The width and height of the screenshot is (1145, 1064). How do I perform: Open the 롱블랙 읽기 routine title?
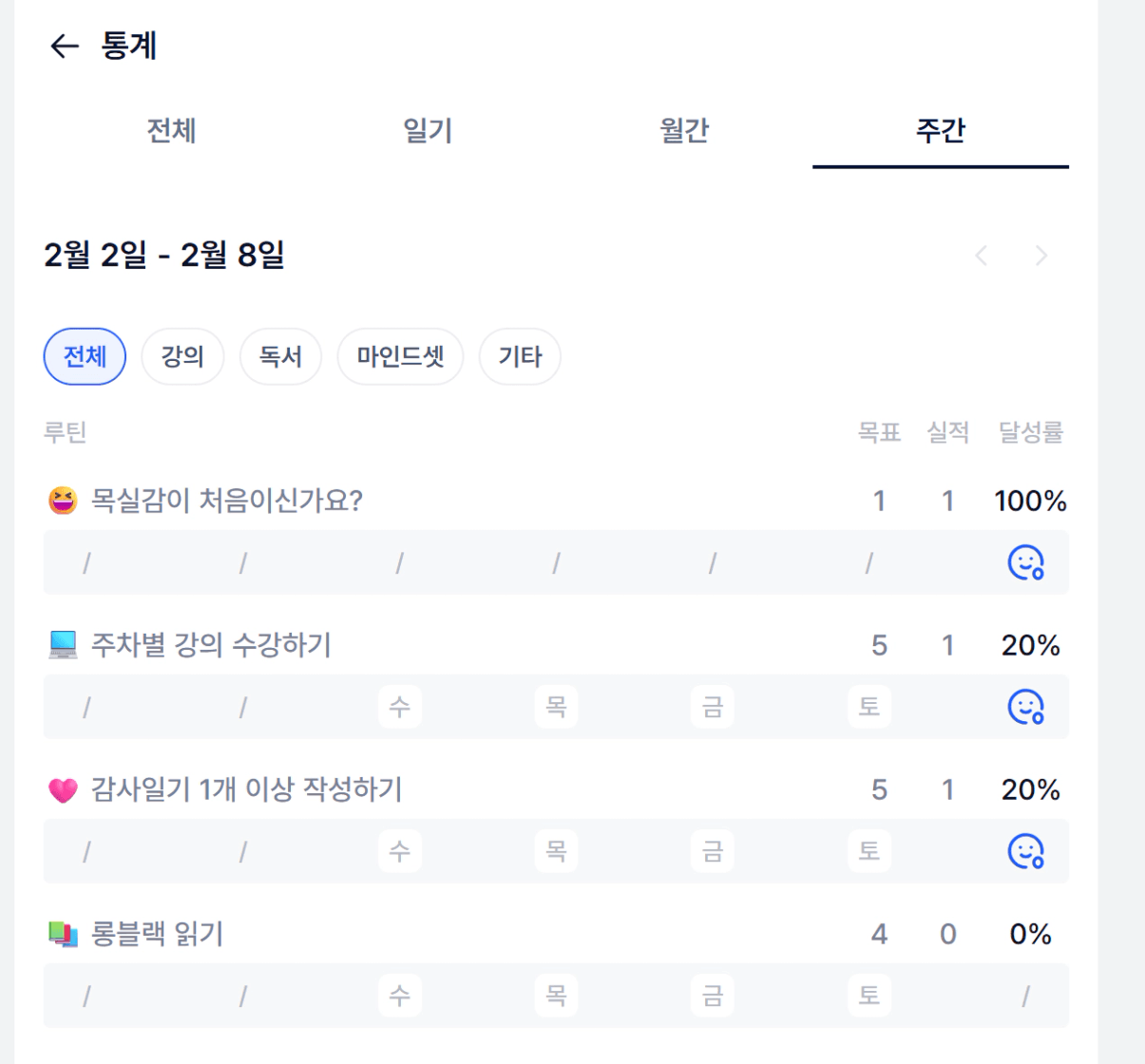[x=157, y=934]
